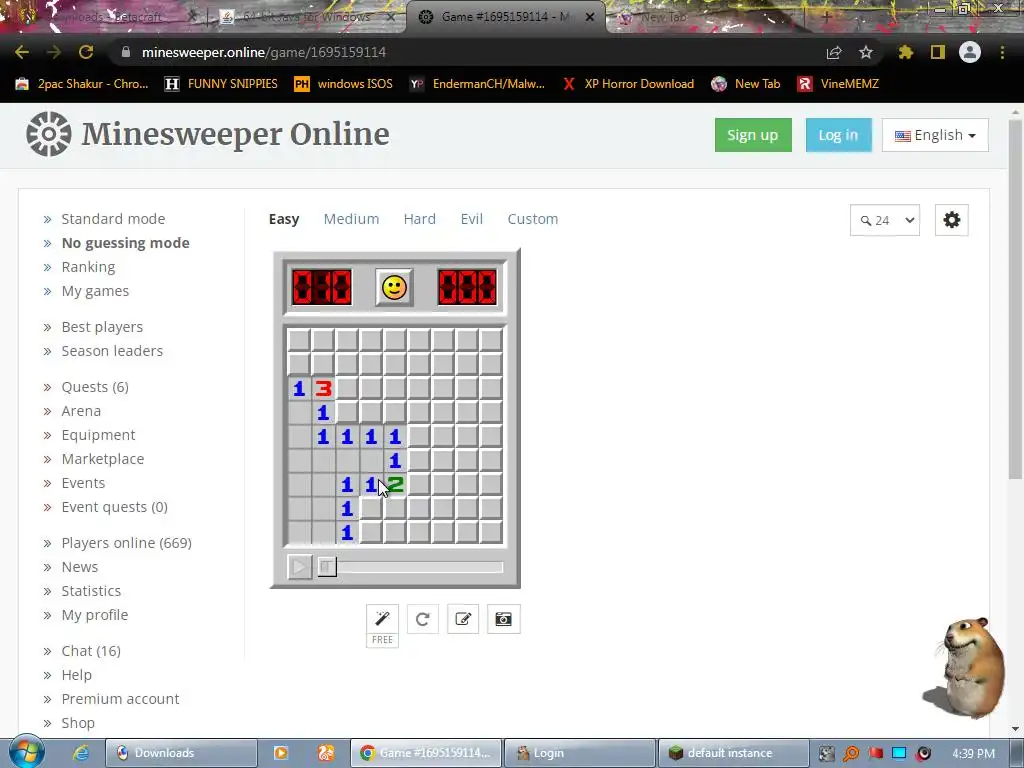The height and width of the screenshot is (768, 1024).
Task: Click the green Sign up button
Action: (753, 135)
